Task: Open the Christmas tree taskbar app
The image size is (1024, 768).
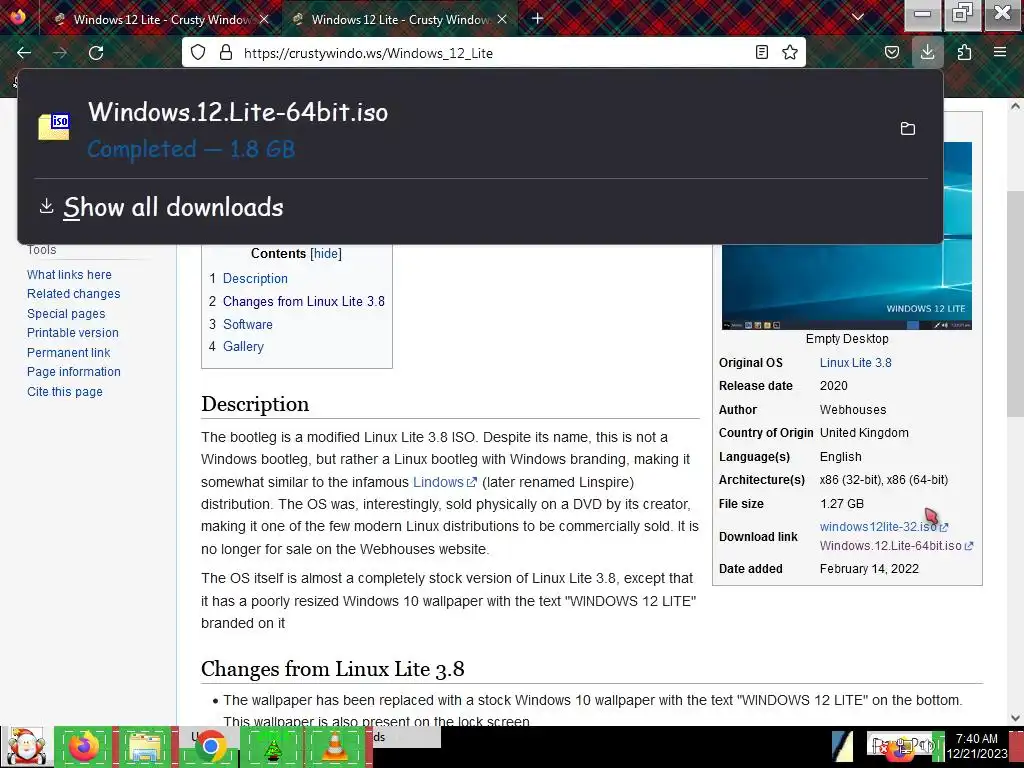Action: tap(272, 746)
